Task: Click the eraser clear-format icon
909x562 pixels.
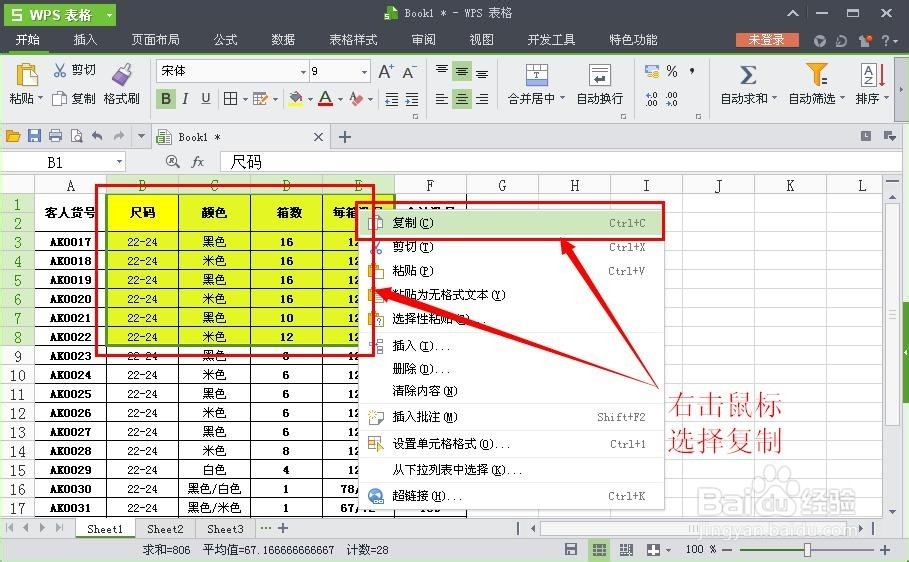Action: tap(357, 99)
